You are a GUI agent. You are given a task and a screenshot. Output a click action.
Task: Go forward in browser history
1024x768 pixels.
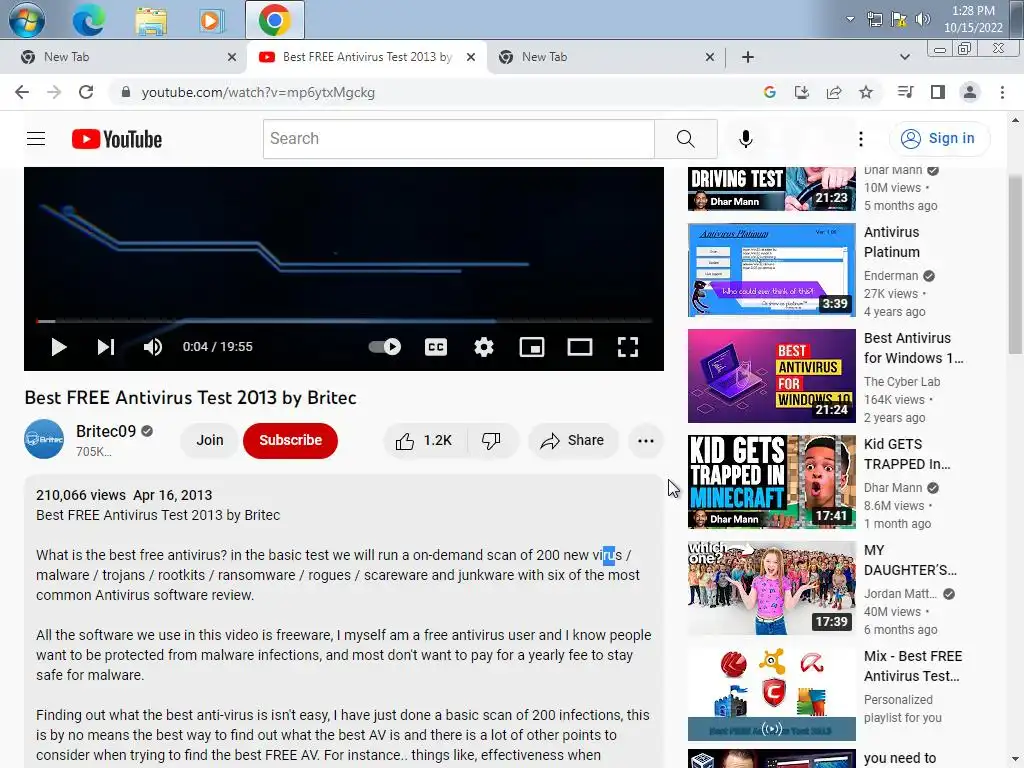[54, 92]
